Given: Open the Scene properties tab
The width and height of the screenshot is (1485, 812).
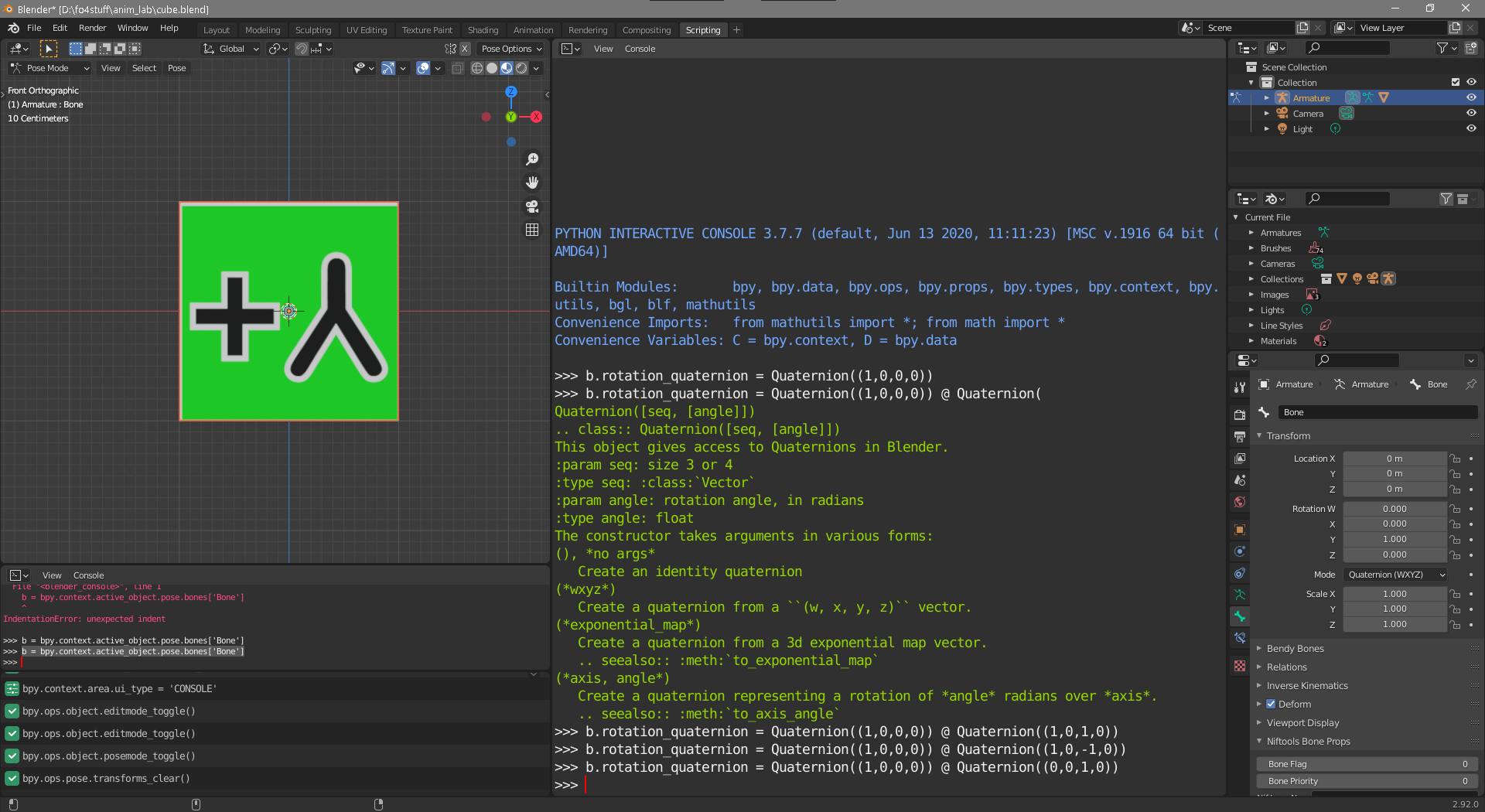Looking at the screenshot, I should pos(1240,479).
